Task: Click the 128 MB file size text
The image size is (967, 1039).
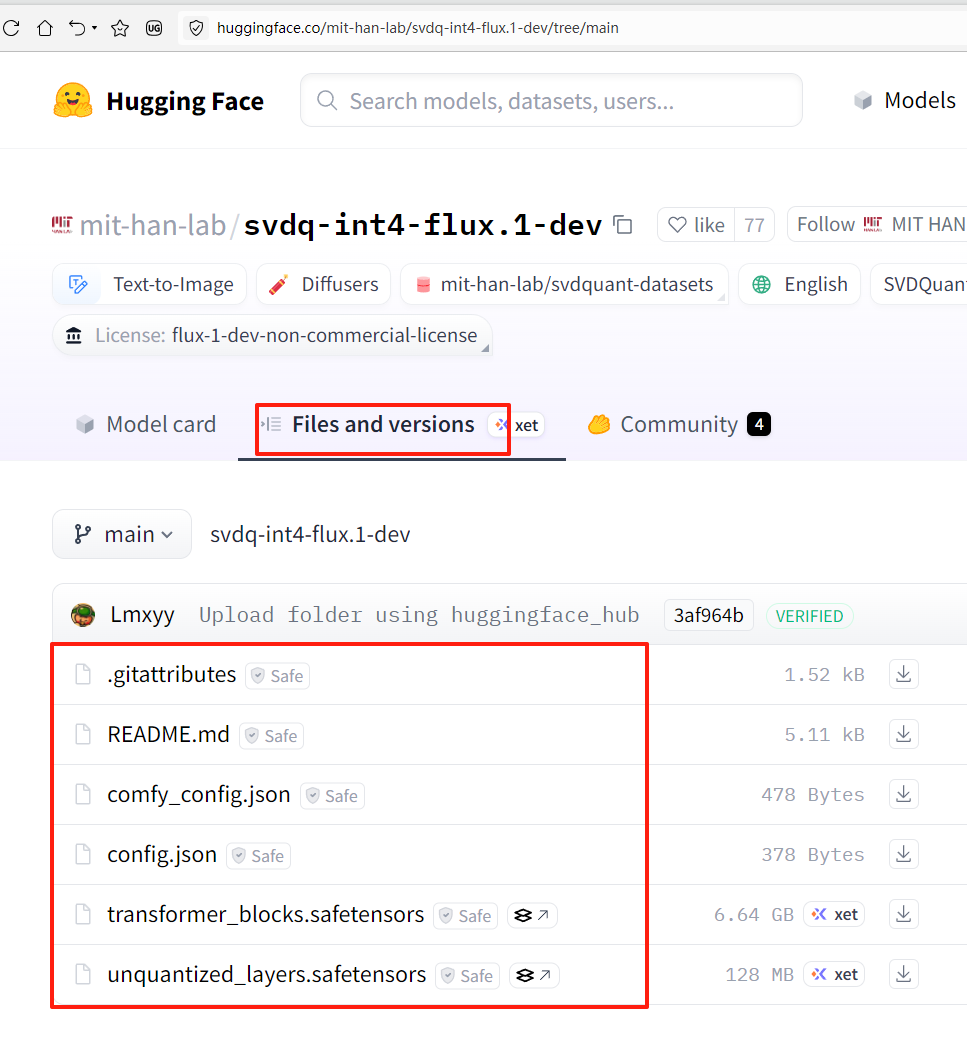Action: 760,975
